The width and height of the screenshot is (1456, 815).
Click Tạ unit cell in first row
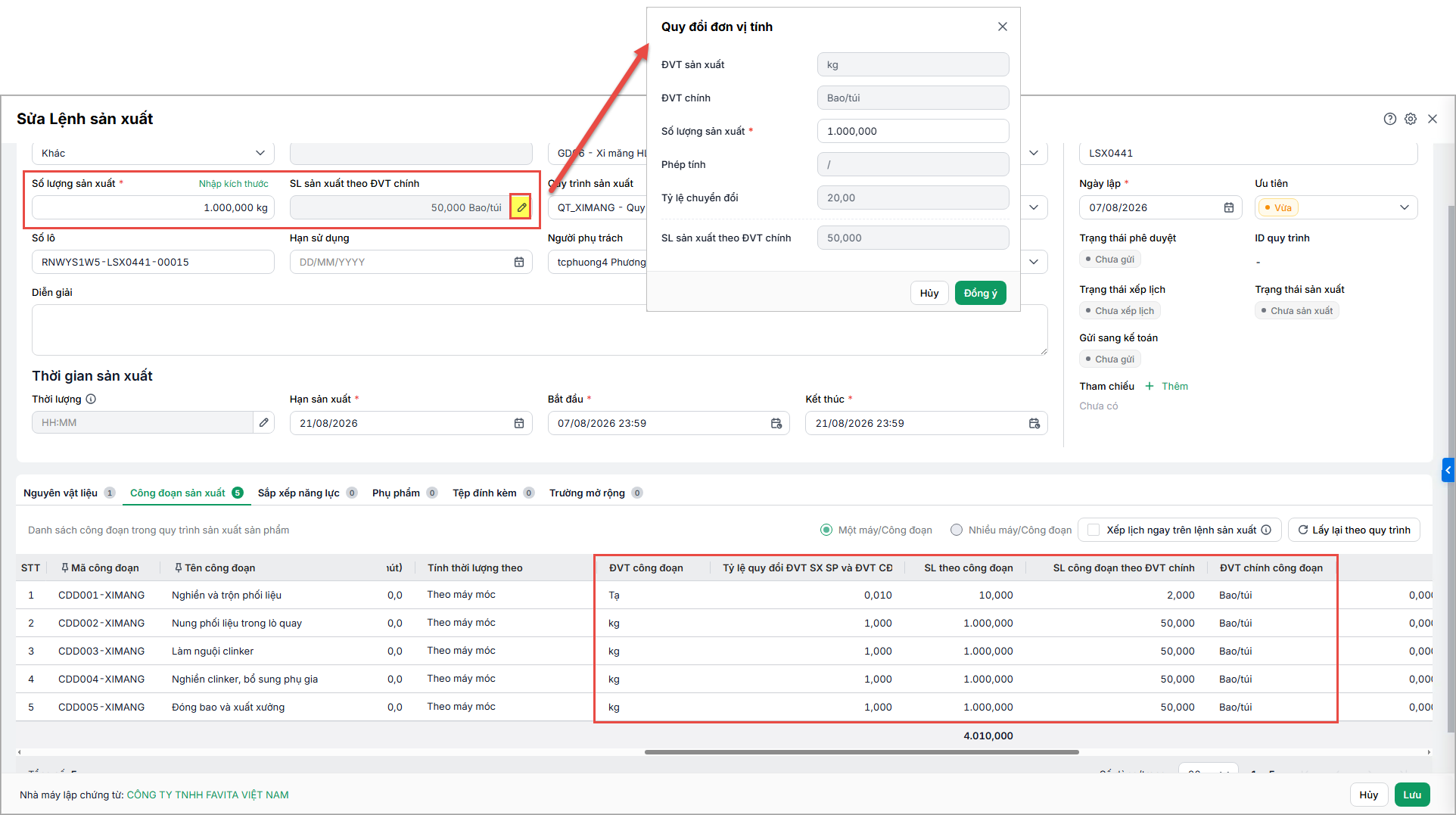(x=653, y=595)
